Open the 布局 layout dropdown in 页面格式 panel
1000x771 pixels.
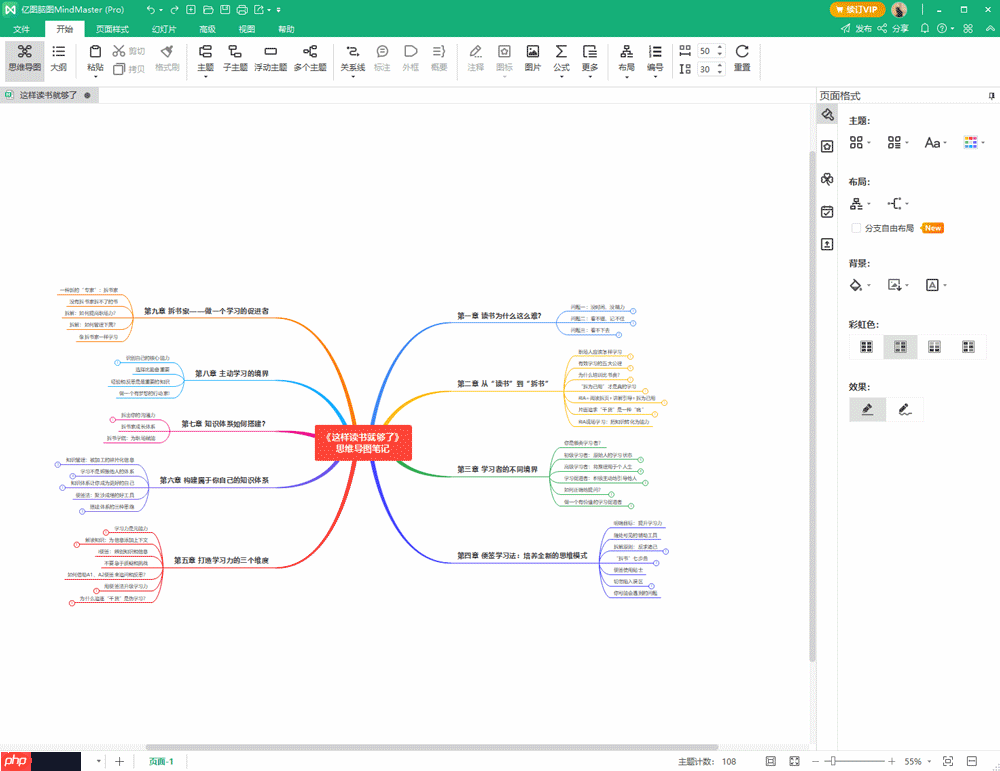pos(860,204)
